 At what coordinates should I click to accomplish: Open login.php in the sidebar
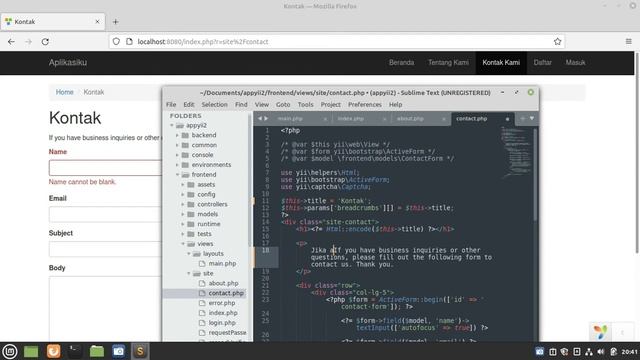click(222, 322)
